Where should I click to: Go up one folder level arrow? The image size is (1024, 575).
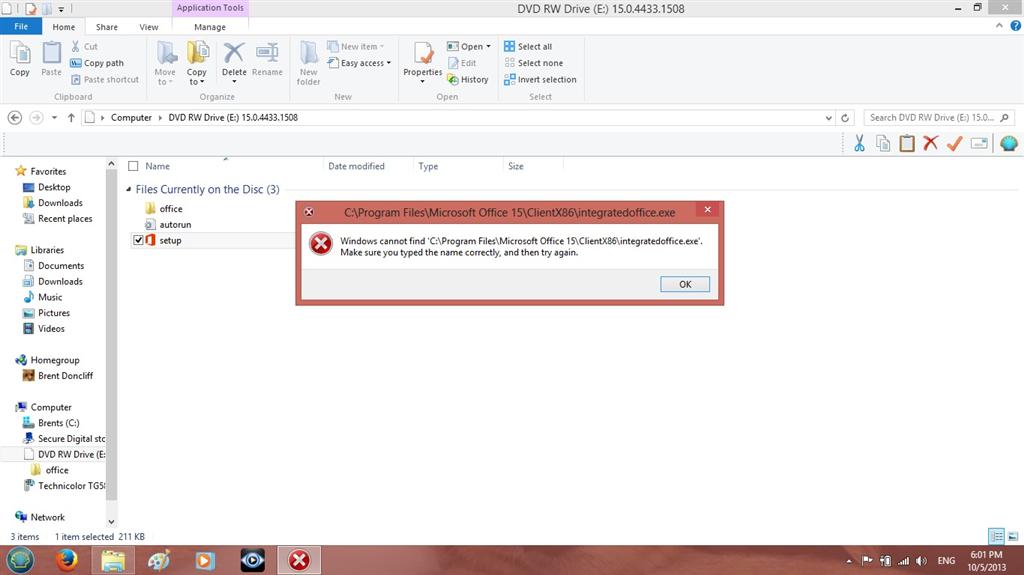pyautogui.click(x=71, y=118)
